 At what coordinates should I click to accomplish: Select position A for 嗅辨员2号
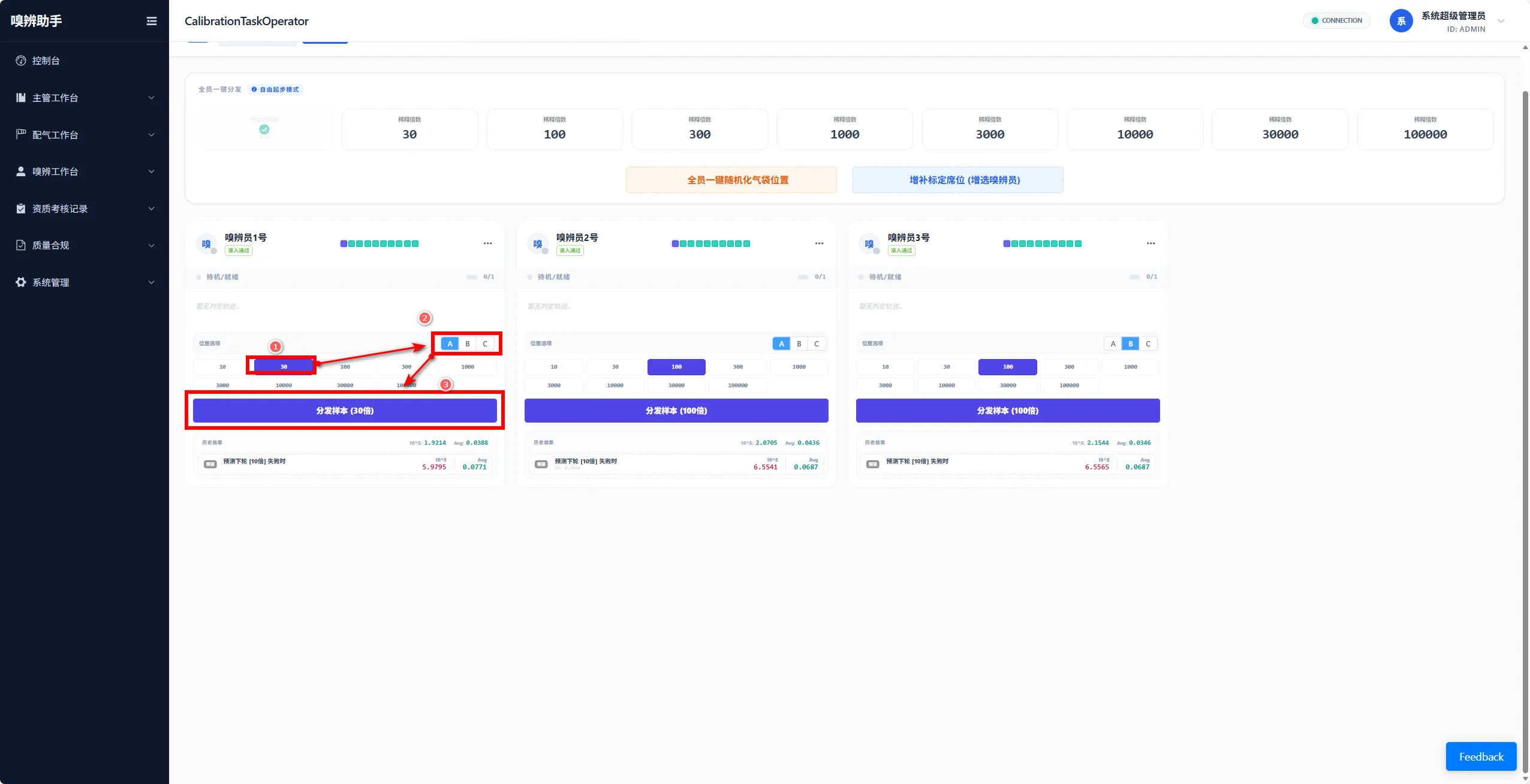(781, 343)
